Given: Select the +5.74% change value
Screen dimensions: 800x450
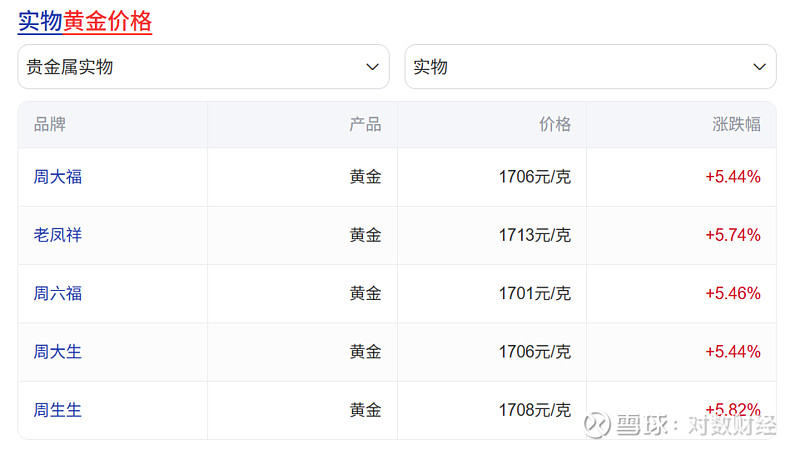Looking at the screenshot, I should [x=733, y=235].
